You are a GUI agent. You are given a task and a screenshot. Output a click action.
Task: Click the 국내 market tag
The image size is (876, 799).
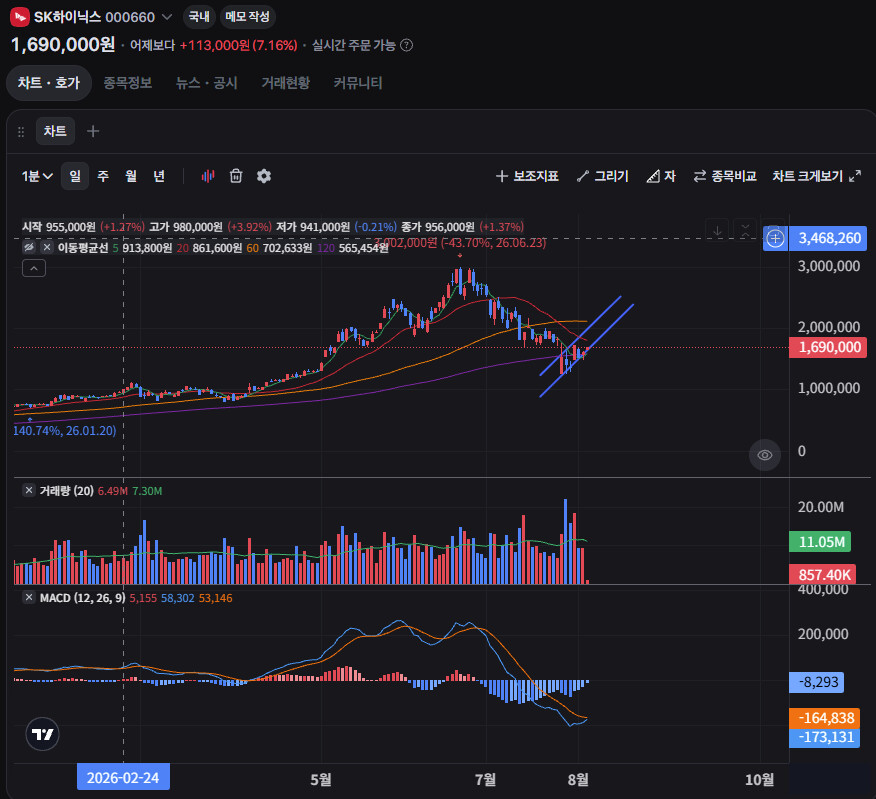point(199,17)
